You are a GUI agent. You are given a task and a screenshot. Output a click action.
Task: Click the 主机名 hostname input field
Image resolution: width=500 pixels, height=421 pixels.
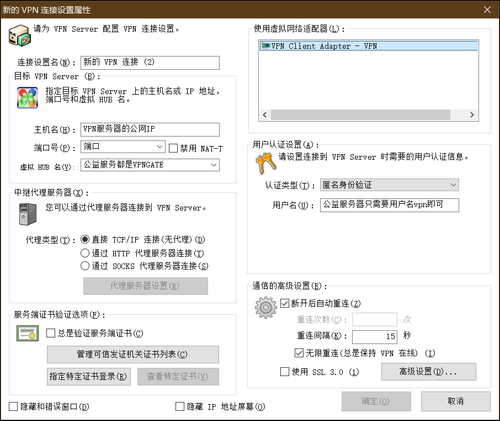point(150,129)
